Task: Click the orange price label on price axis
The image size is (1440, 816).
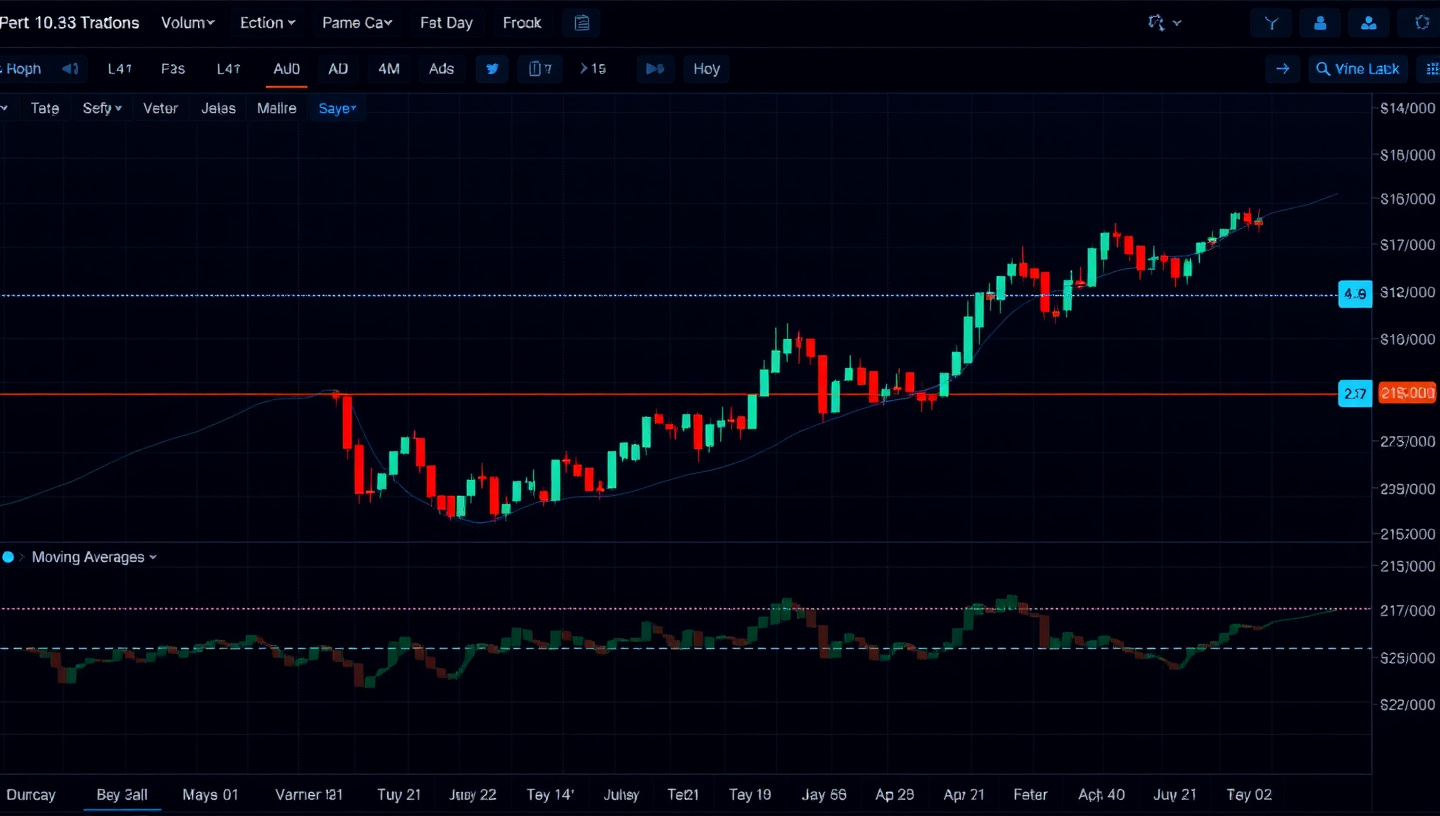Action: point(1407,394)
